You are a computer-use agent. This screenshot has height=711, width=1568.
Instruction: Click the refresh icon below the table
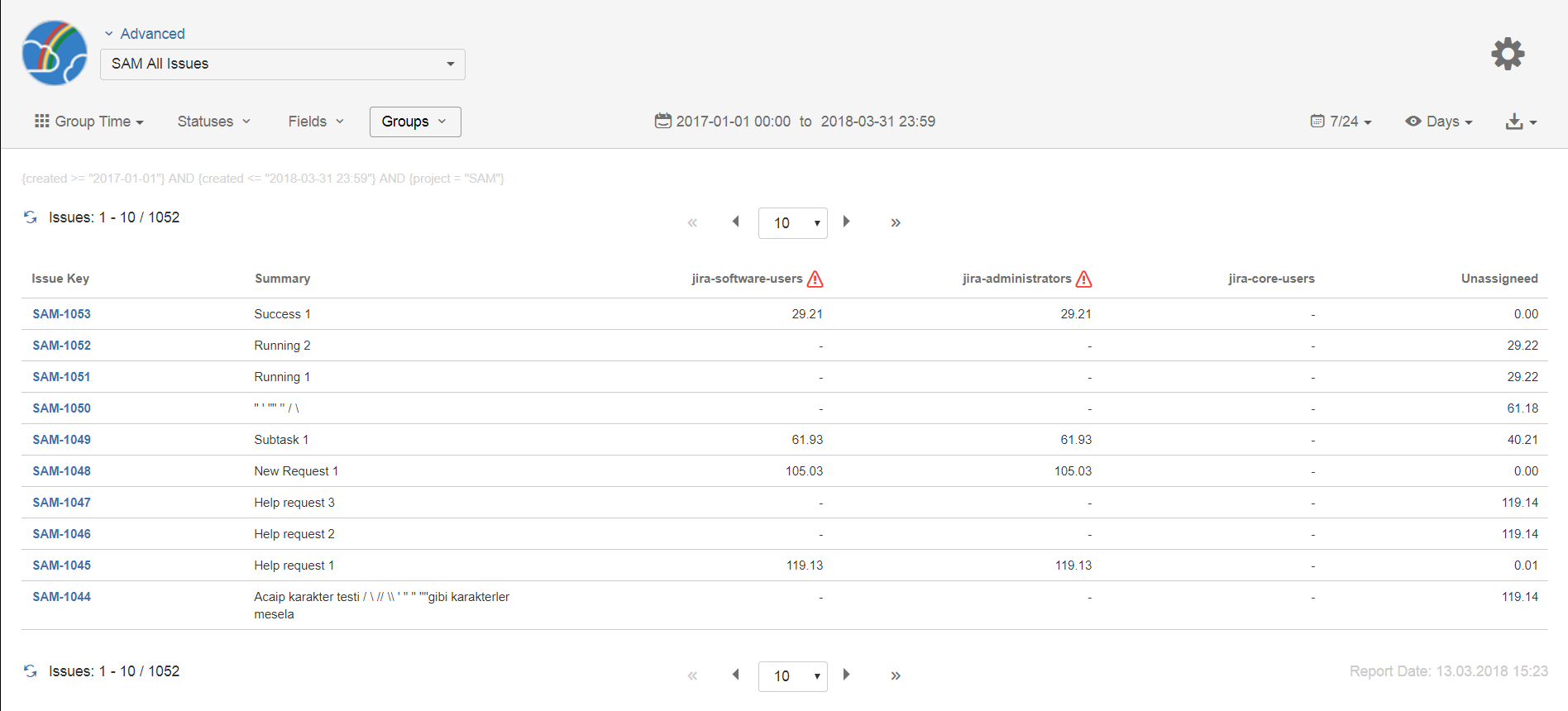tap(31, 671)
